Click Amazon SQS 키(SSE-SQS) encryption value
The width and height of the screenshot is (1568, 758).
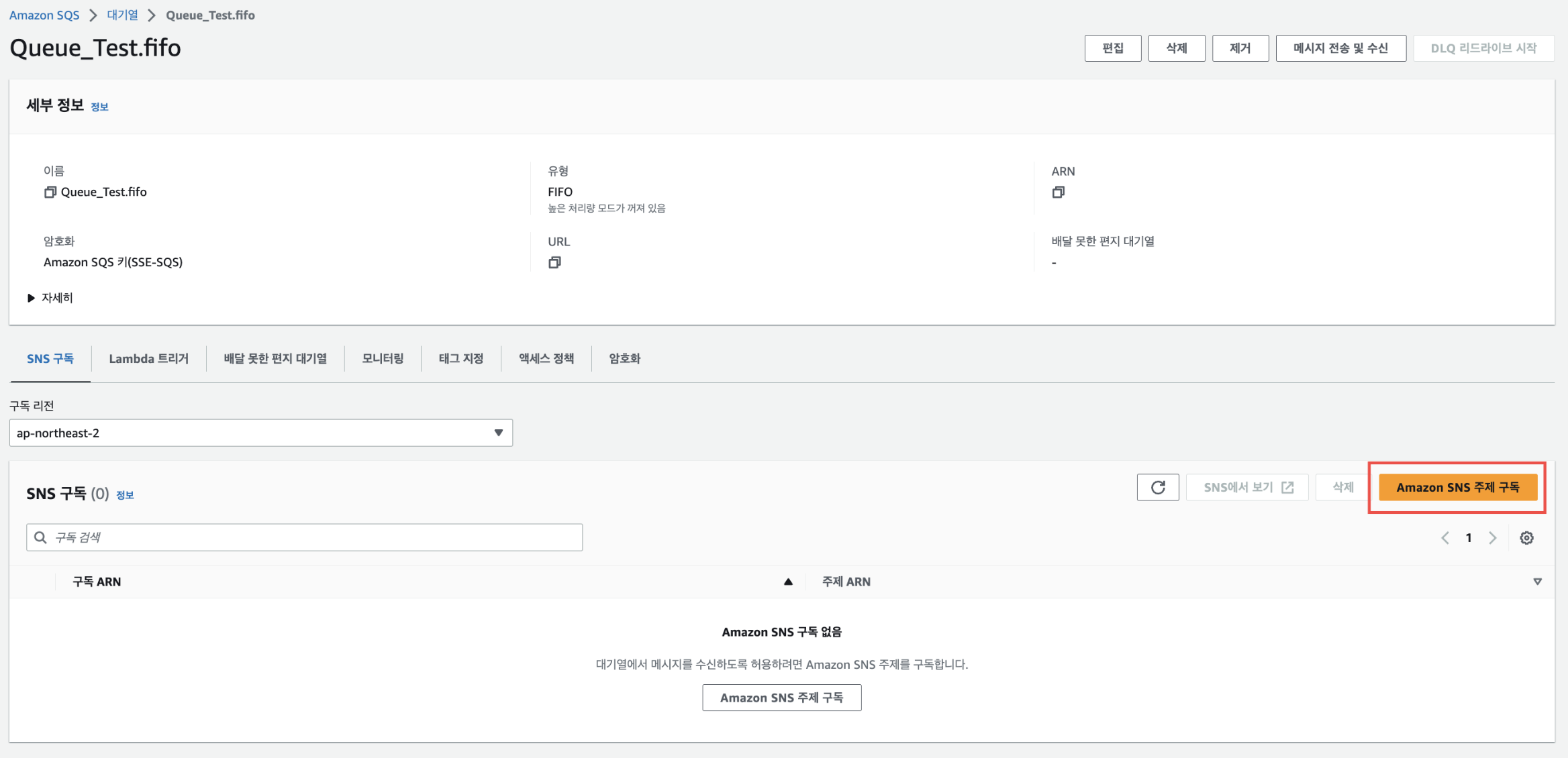point(113,262)
